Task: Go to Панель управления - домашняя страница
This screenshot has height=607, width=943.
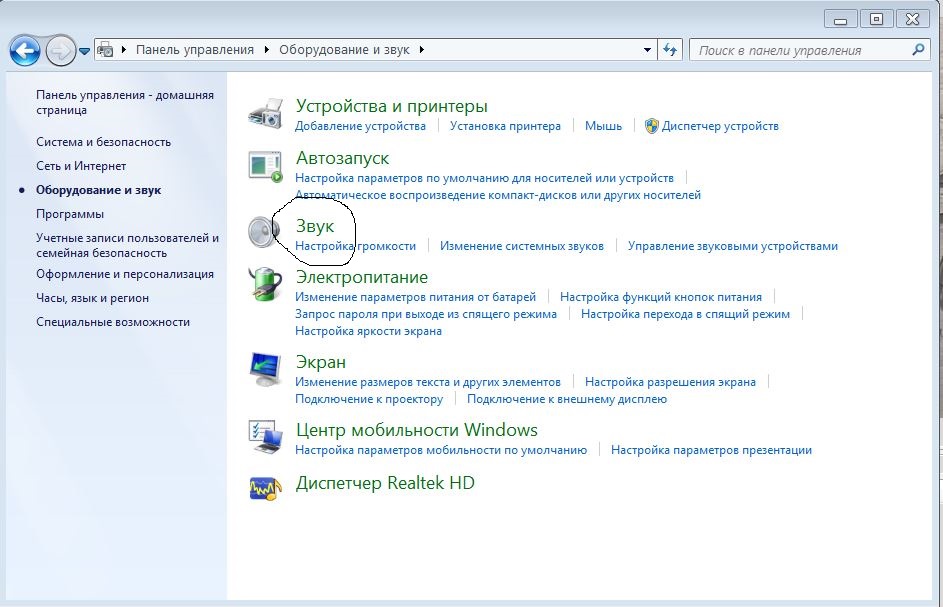Action: click(x=125, y=102)
